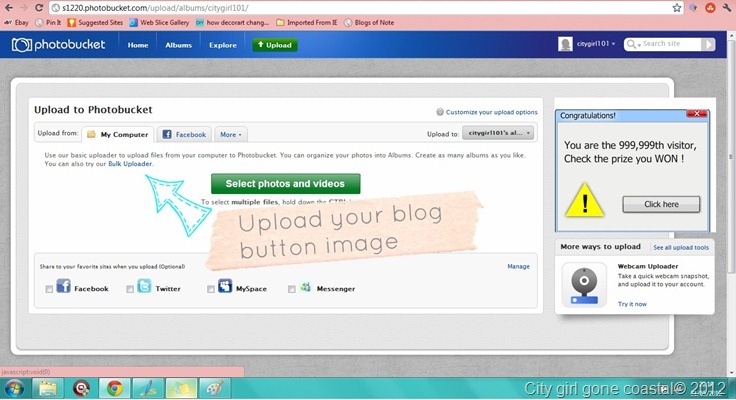Go back with the browser back arrow
This screenshot has width=736, height=400.
pyautogui.click(x=9, y=8)
